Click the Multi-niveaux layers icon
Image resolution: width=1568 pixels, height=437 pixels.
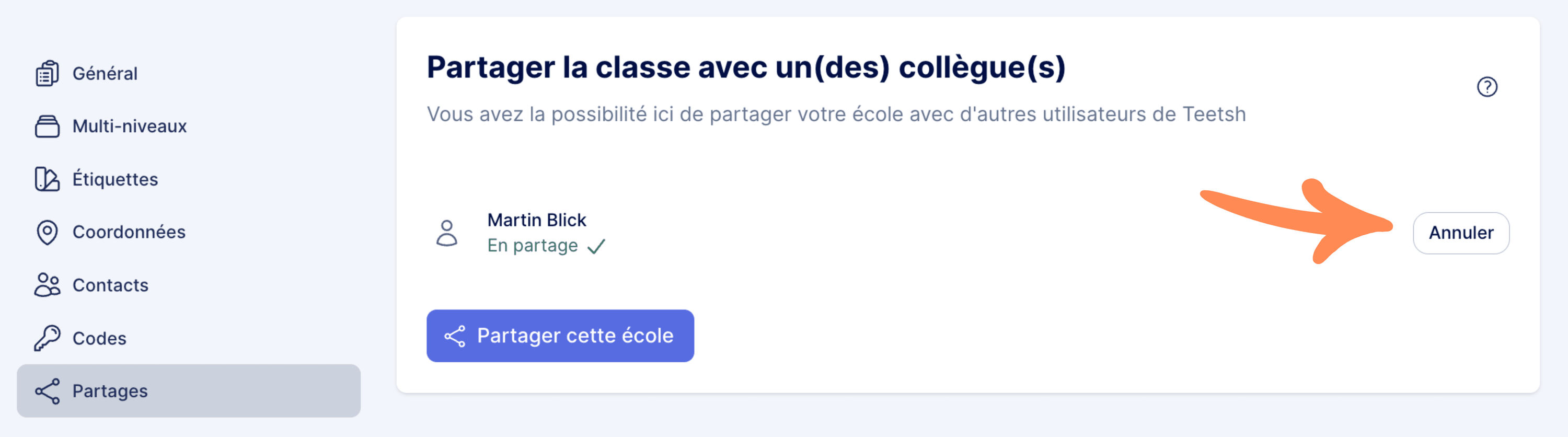point(47,126)
